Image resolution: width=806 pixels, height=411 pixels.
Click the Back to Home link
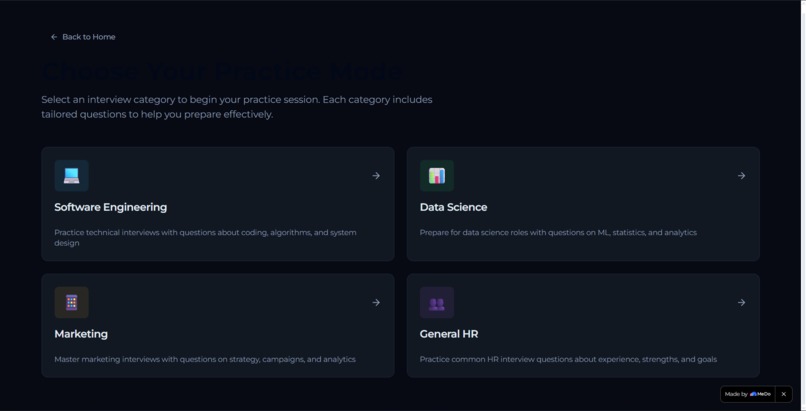coord(83,37)
